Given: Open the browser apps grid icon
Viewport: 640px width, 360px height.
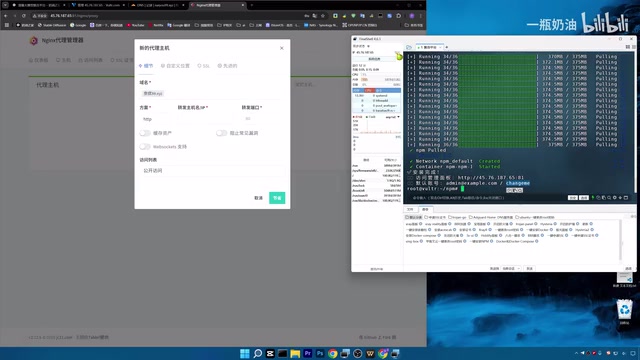Looking at the screenshot, I should coord(7,25).
